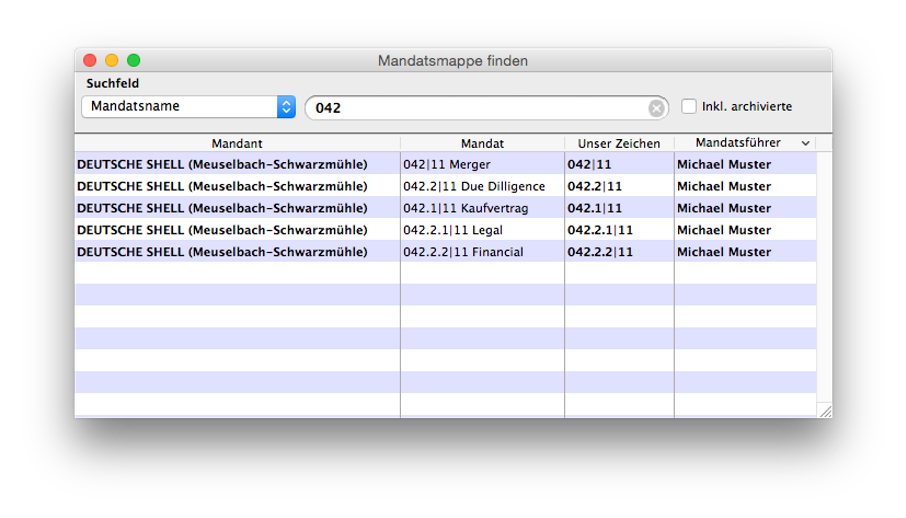Click the window resize grip icon
Viewport: 906px width, 518px height.
[825, 410]
